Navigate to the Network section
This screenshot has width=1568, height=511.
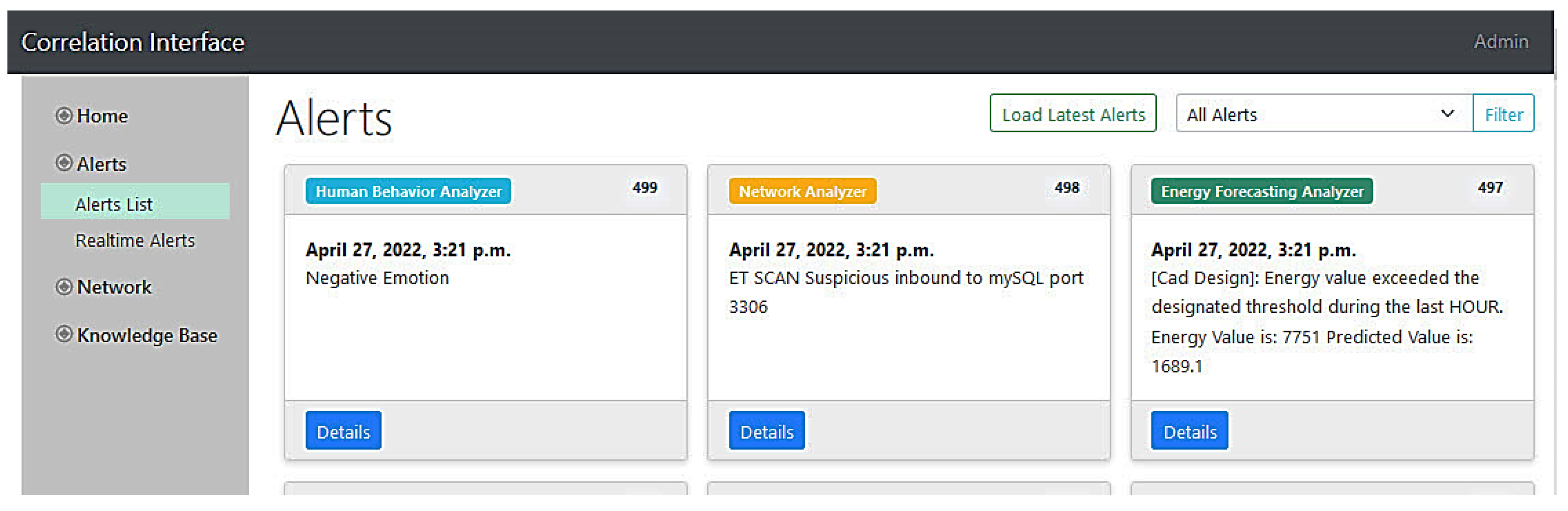[114, 287]
